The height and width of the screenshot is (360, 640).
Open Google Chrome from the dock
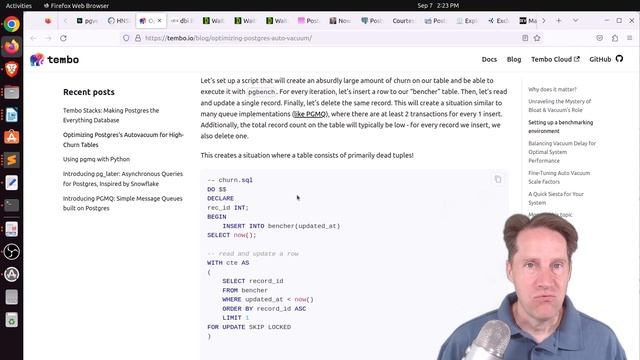(x=11, y=24)
